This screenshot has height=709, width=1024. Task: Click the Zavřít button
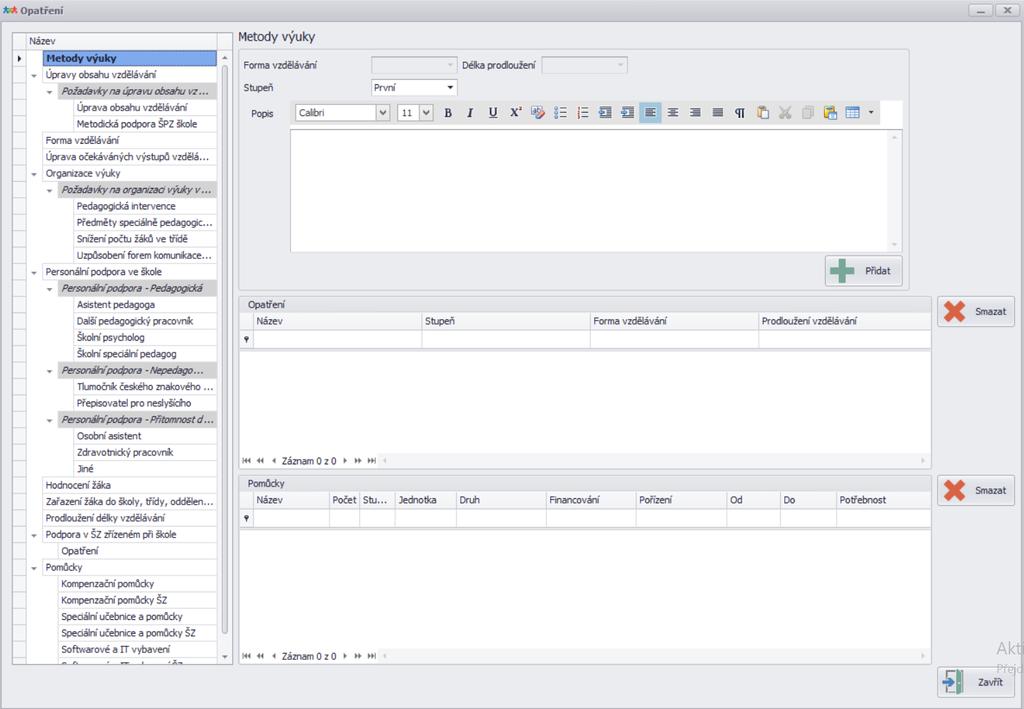(976, 682)
